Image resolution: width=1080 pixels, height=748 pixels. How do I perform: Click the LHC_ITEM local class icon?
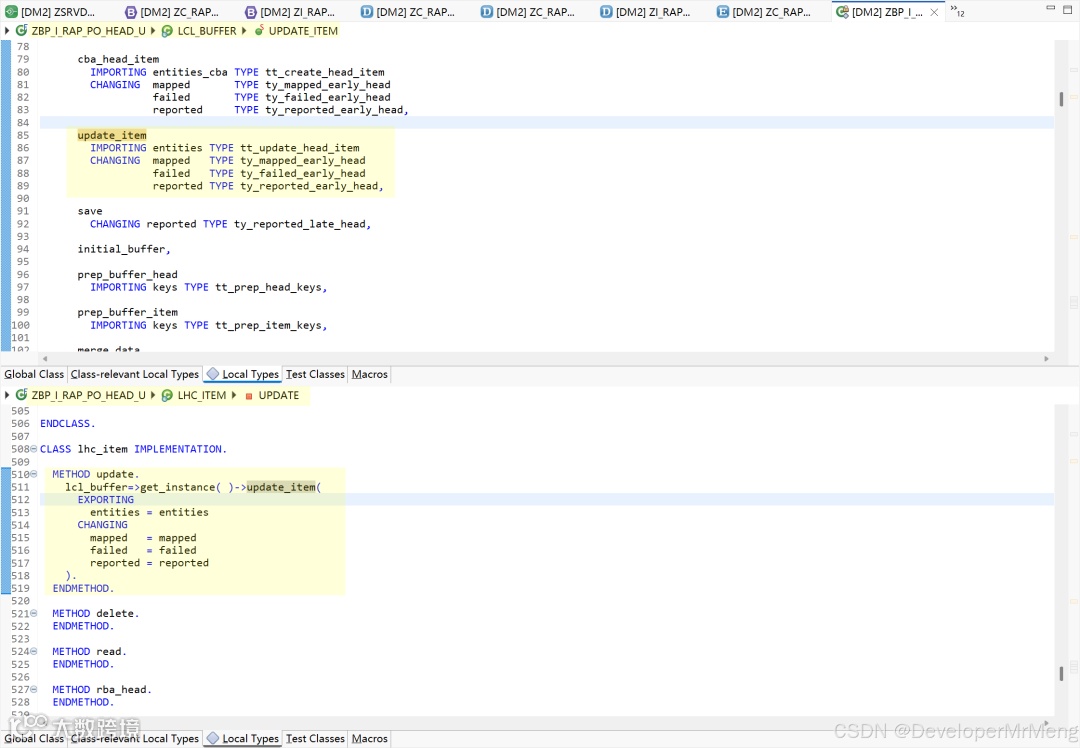click(x=167, y=395)
